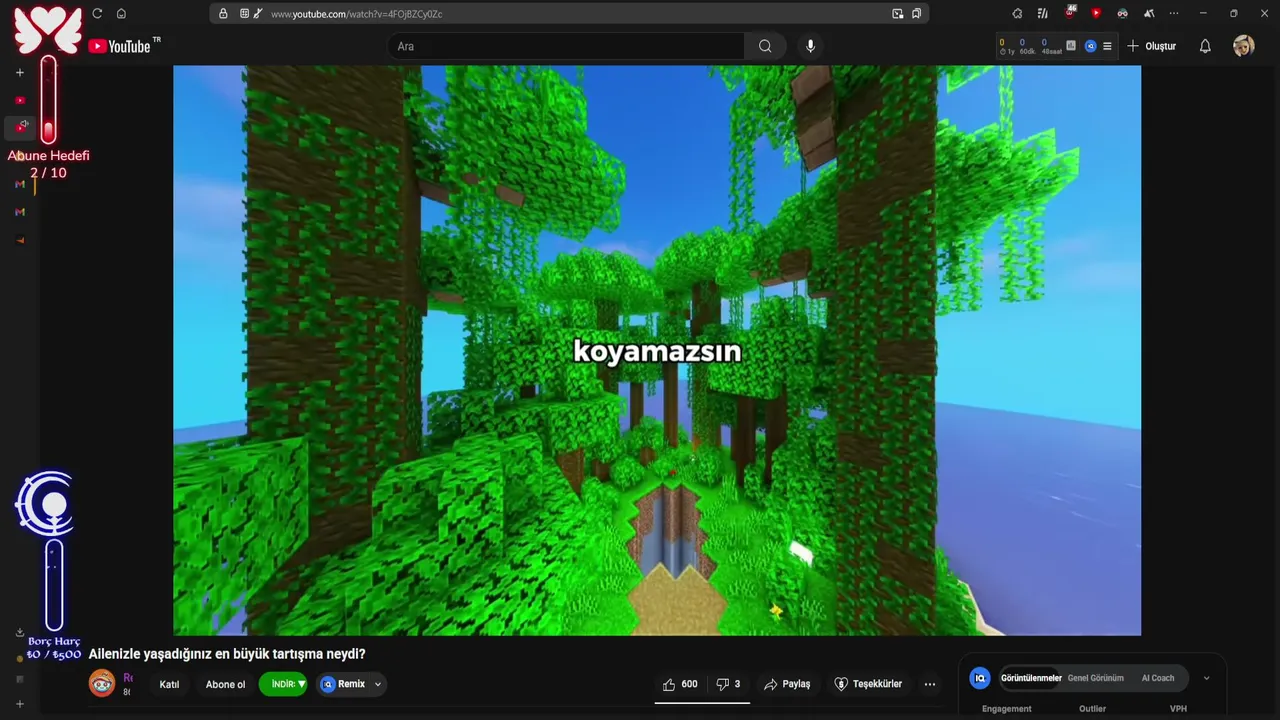The height and width of the screenshot is (720, 1280).
Task: Select the Görüntülenmeler tab in vidIQ panel
Action: coord(1031,678)
